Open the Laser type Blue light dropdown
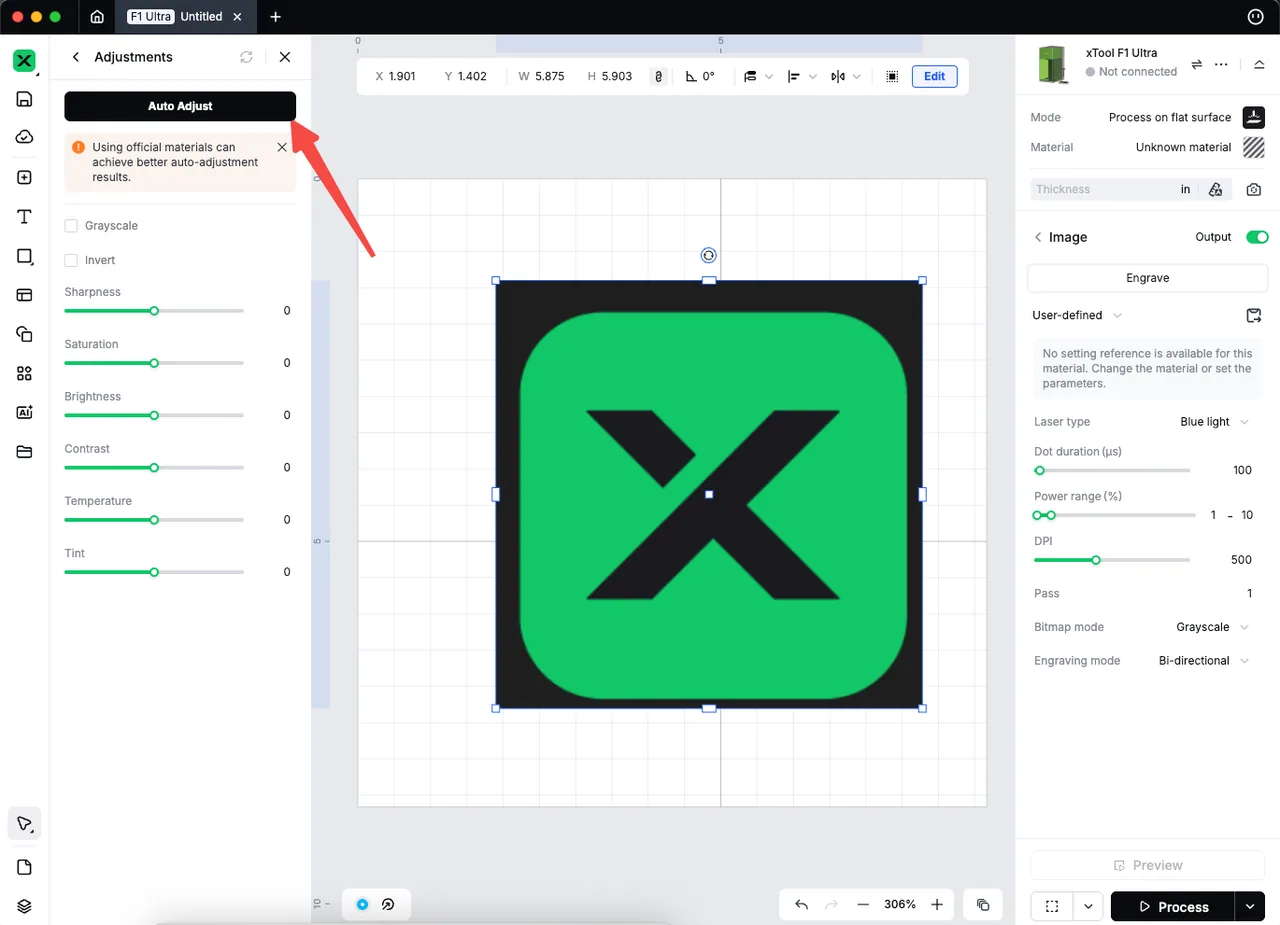Viewport: 1280px width, 925px height. tap(1214, 422)
